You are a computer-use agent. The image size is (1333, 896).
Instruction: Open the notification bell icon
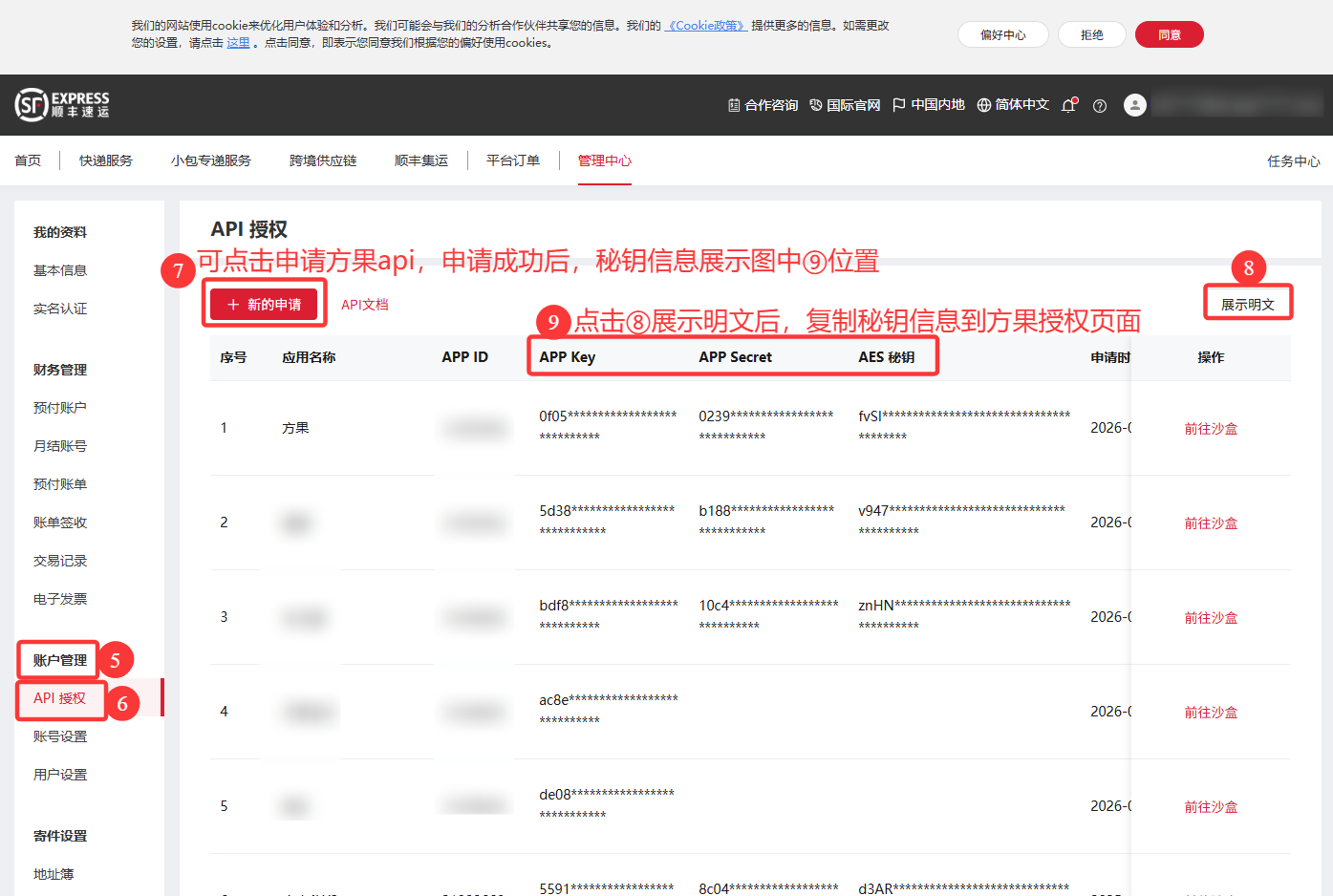(x=1068, y=105)
